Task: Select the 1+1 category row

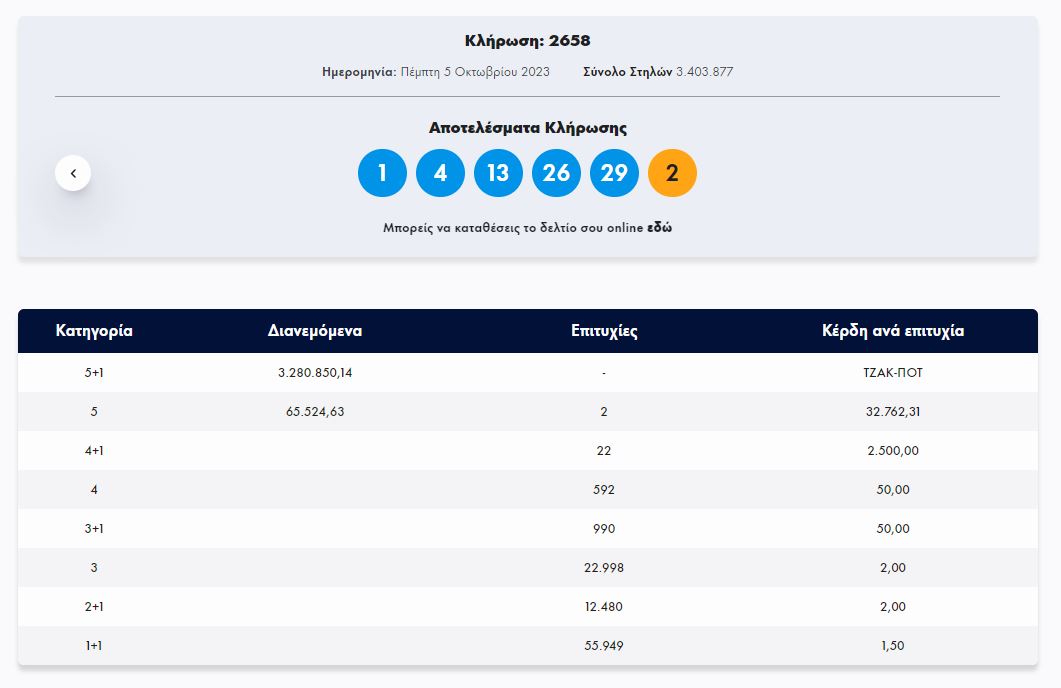Action: click(95, 645)
